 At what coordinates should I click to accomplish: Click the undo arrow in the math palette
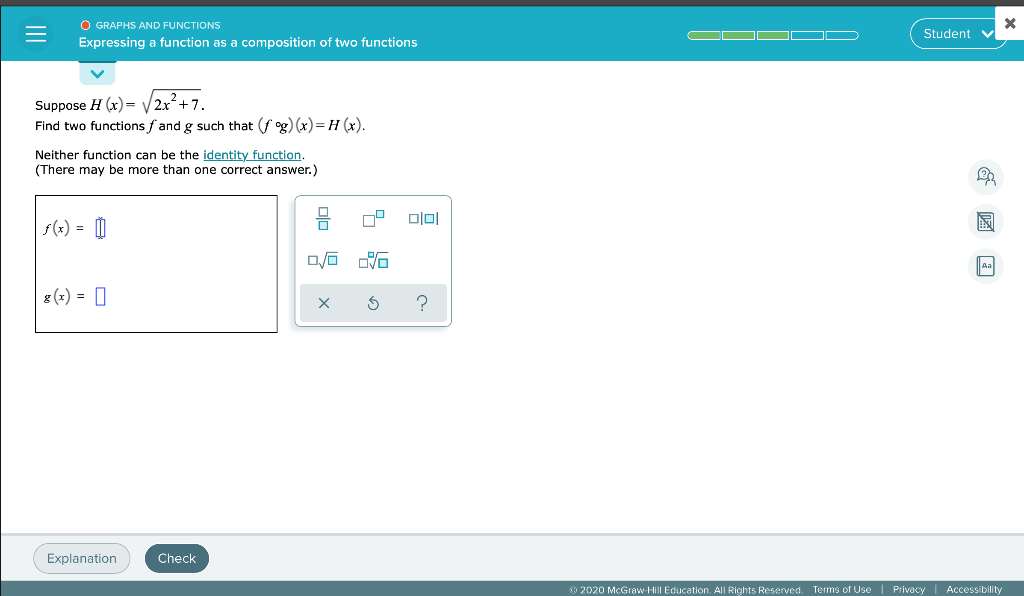(x=373, y=302)
